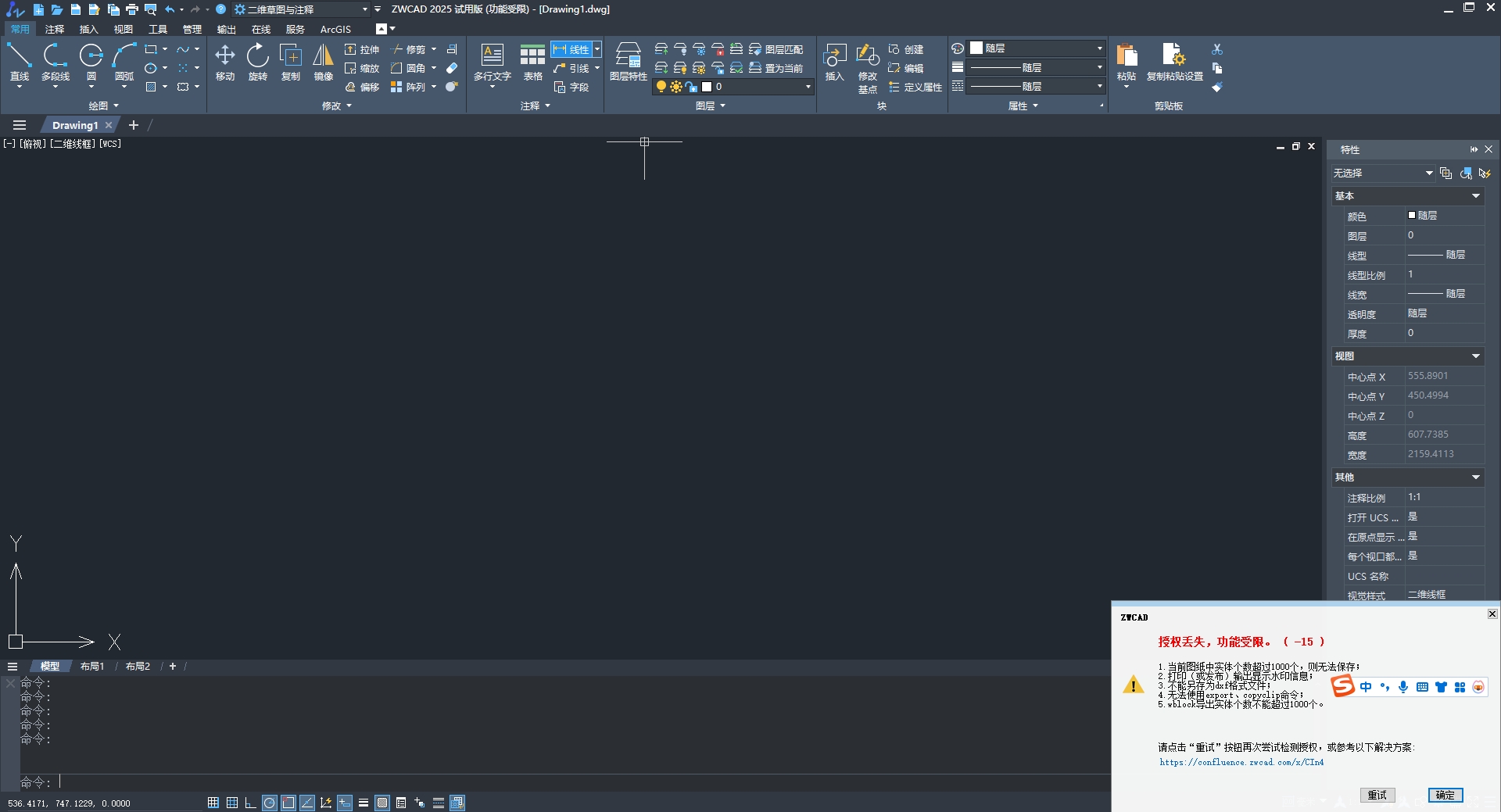Collapse the 其他 section in properties
The height and width of the screenshot is (812, 1501).
pos(1476,478)
